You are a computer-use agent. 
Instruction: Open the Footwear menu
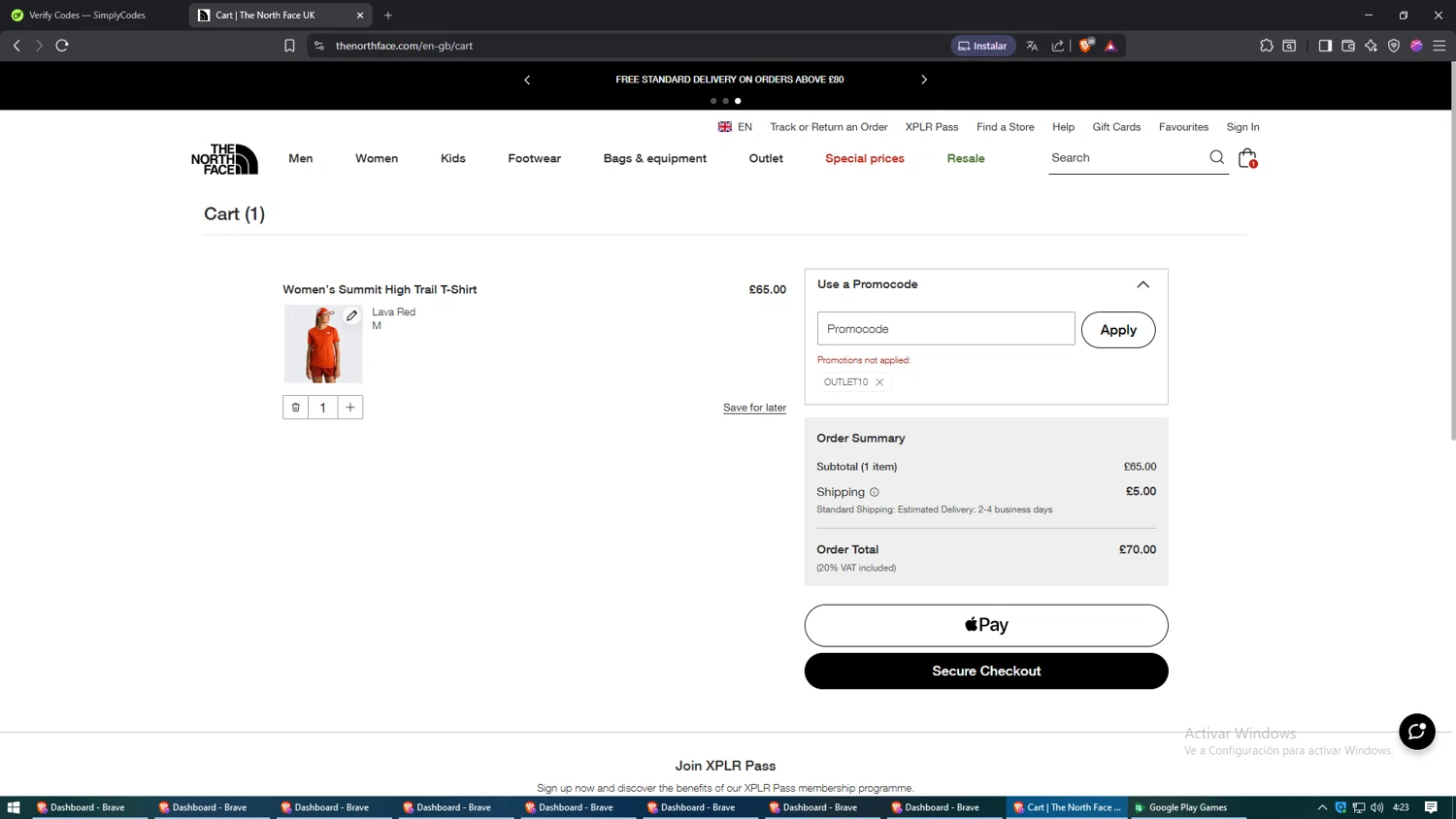pyautogui.click(x=535, y=158)
